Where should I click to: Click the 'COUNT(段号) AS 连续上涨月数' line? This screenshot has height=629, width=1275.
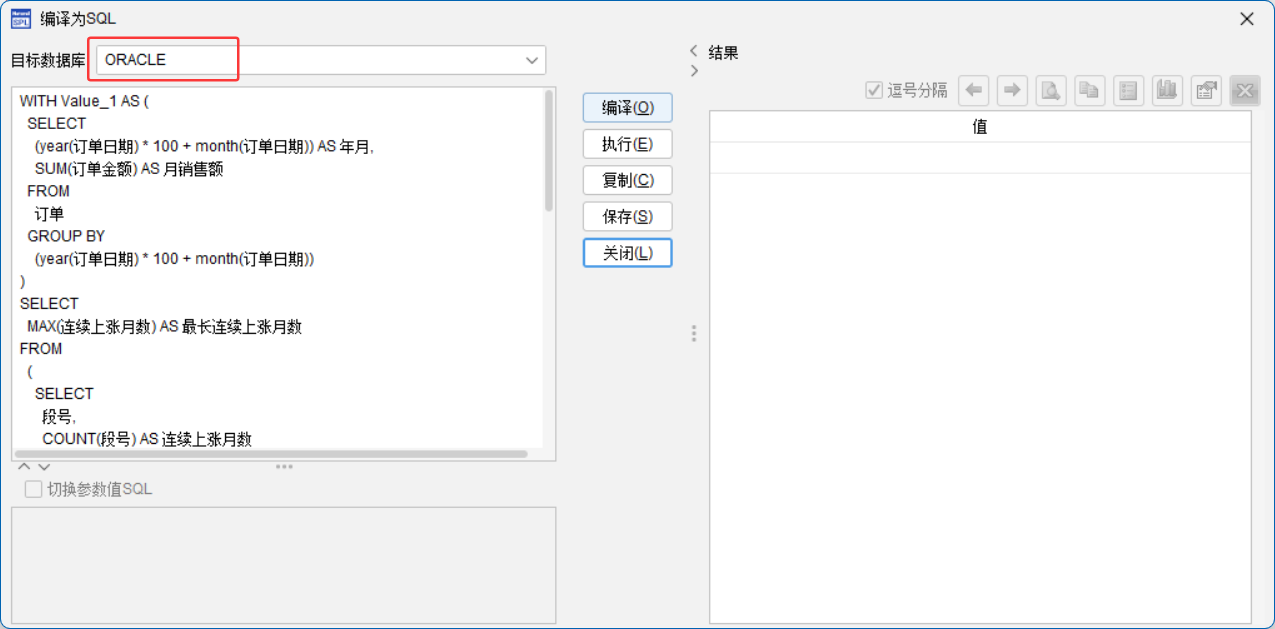tap(147, 439)
